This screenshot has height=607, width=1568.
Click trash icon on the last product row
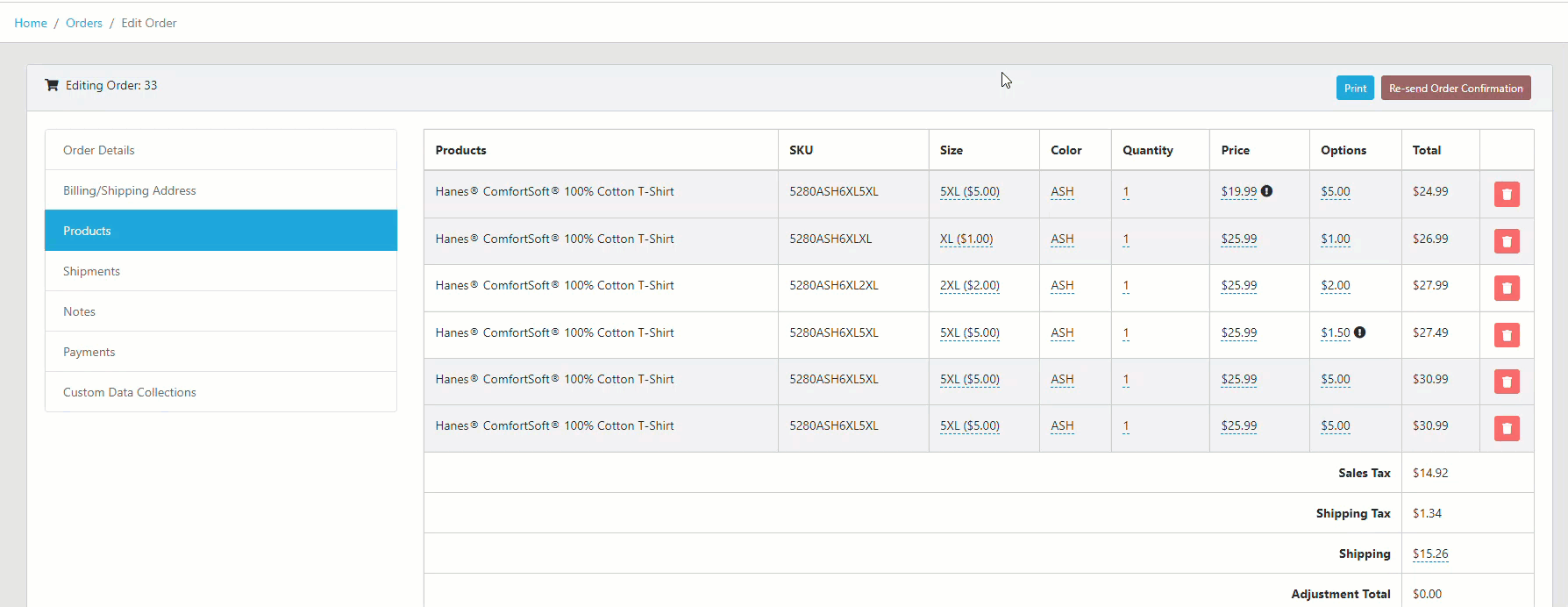point(1506,428)
